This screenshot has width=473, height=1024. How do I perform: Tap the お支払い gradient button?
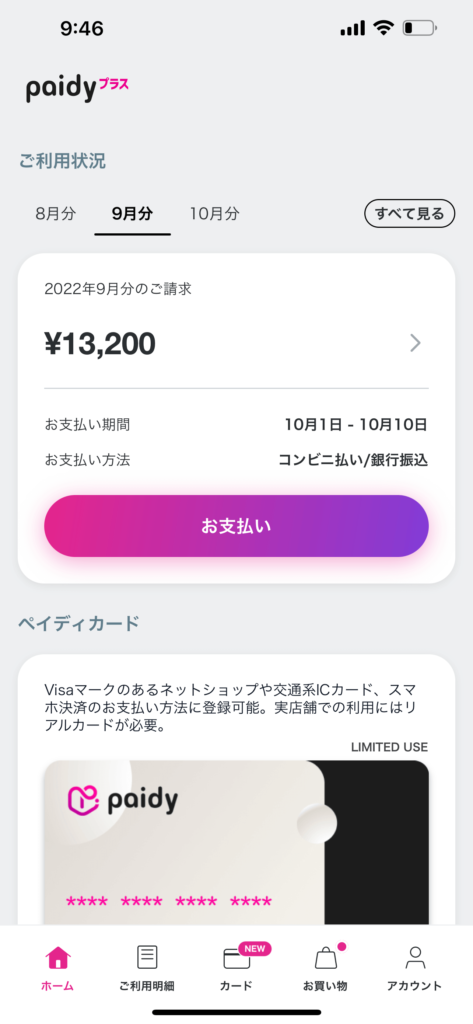click(236, 526)
